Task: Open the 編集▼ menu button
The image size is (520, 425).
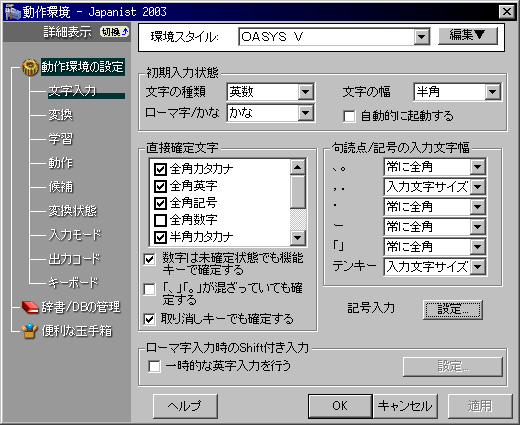Action: click(x=468, y=35)
